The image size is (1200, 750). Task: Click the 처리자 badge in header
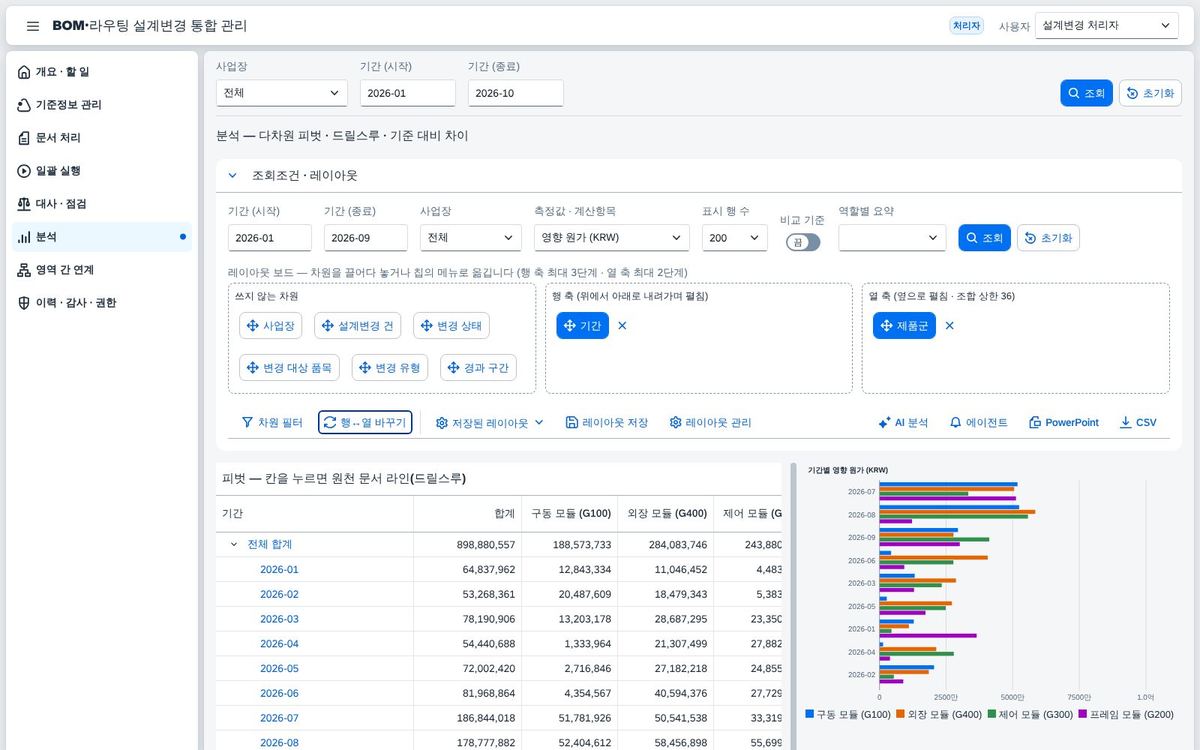[x=966, y=26]
